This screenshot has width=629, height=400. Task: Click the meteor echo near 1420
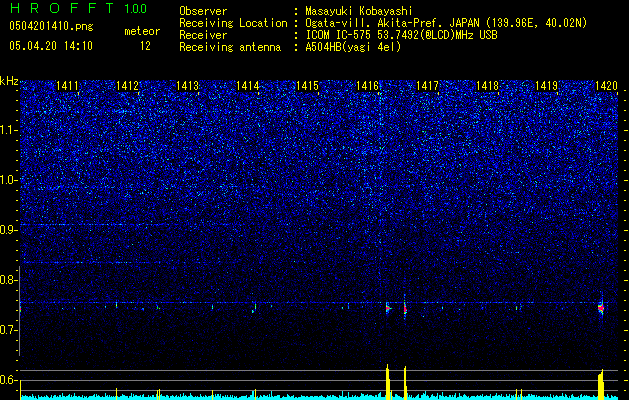click(x=601, y=307)
